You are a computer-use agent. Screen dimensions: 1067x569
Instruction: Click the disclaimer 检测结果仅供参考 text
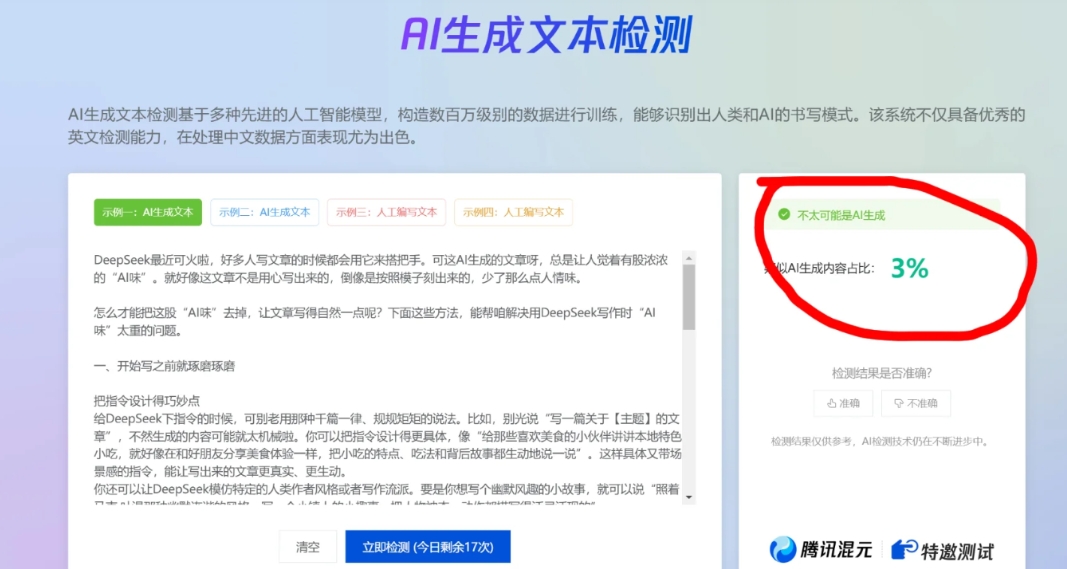(x=880, y=441)
